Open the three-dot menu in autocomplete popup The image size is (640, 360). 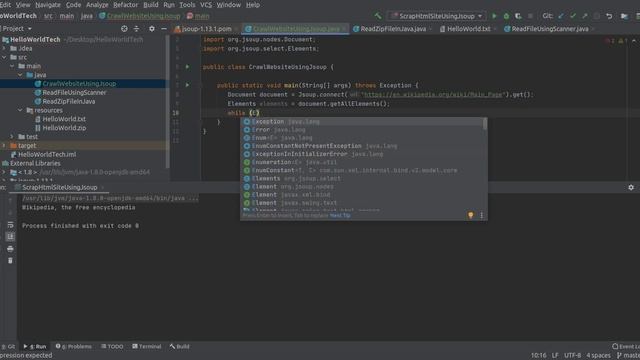482,215
